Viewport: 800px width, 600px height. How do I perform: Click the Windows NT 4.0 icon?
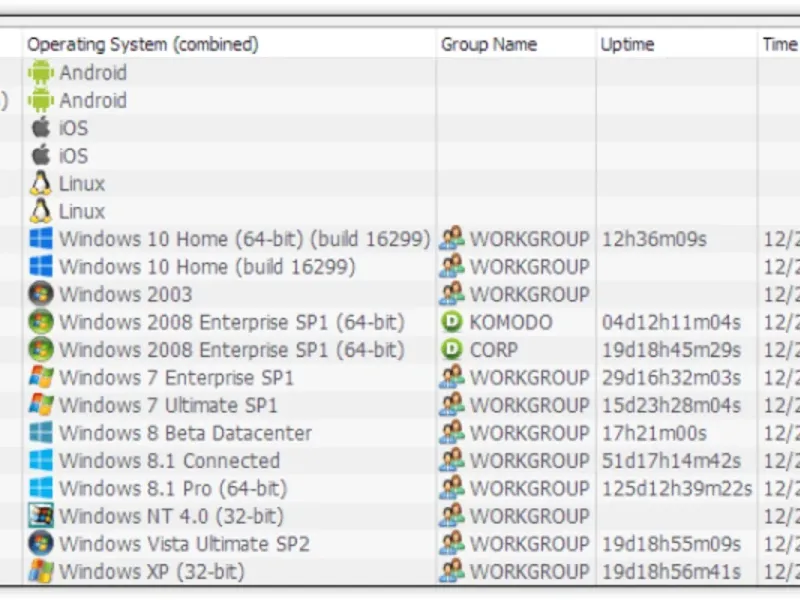click(41, 516)
